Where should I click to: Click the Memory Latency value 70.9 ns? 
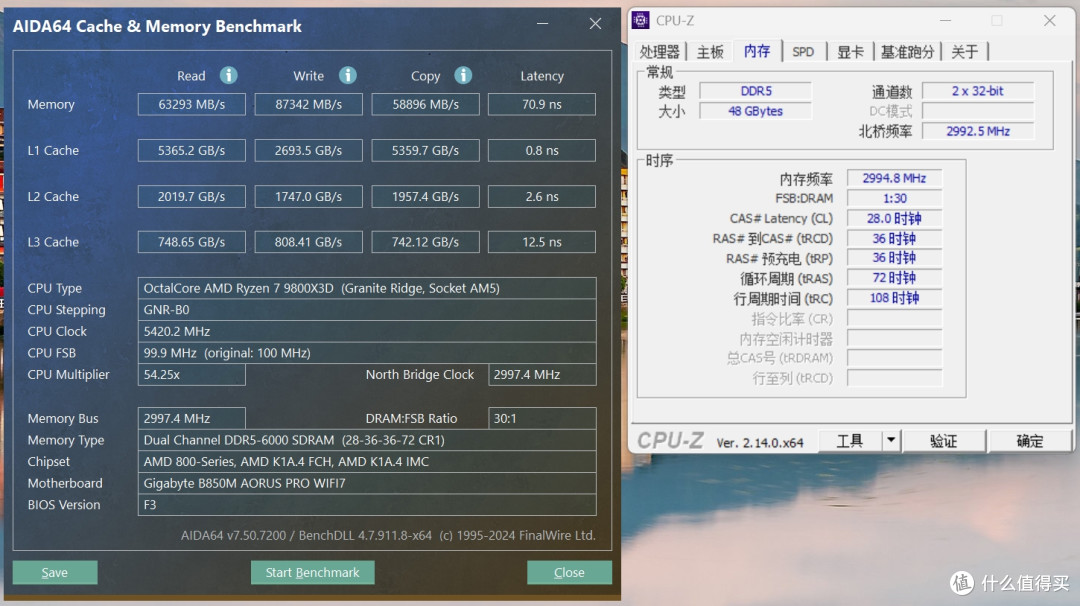[x=542, y=104]
